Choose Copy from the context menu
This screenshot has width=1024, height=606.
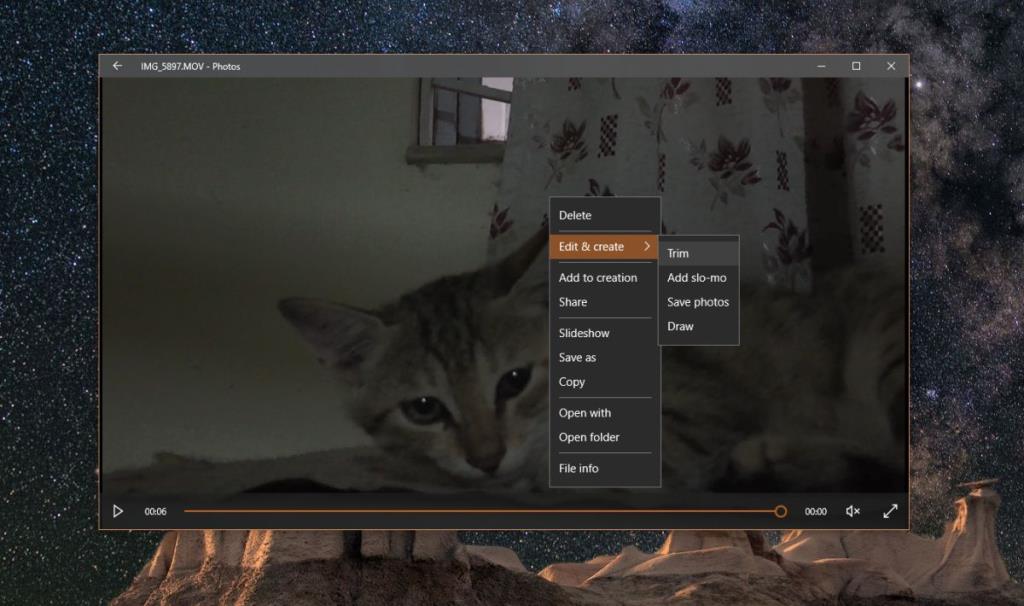[x=572, y=382]
